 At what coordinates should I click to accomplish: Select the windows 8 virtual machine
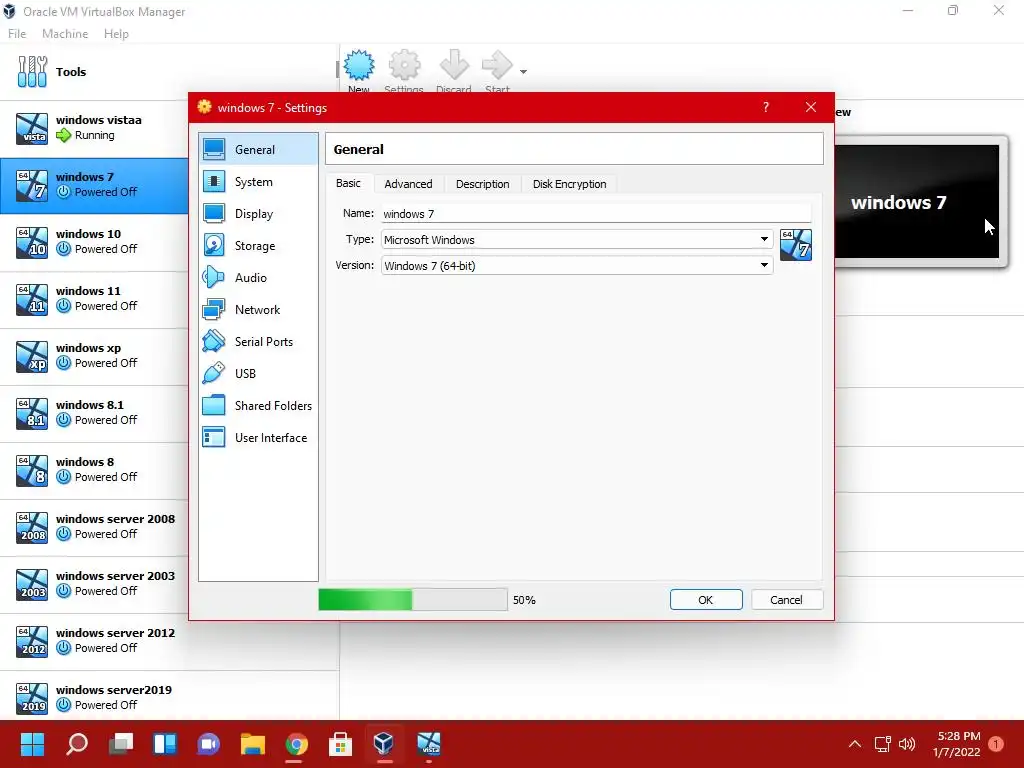(x=94, y=470)
